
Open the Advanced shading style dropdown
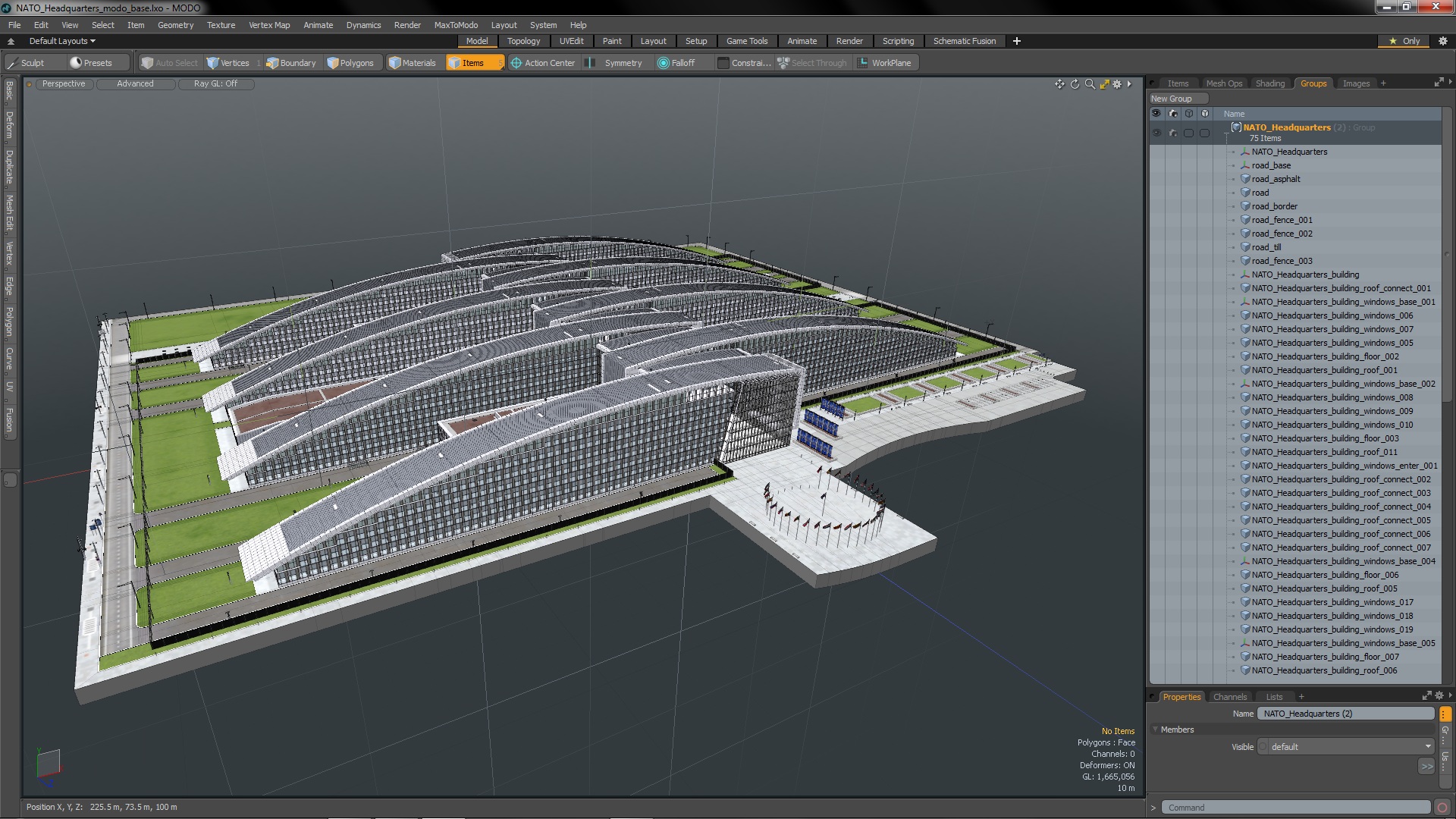(x=135, y=84)
